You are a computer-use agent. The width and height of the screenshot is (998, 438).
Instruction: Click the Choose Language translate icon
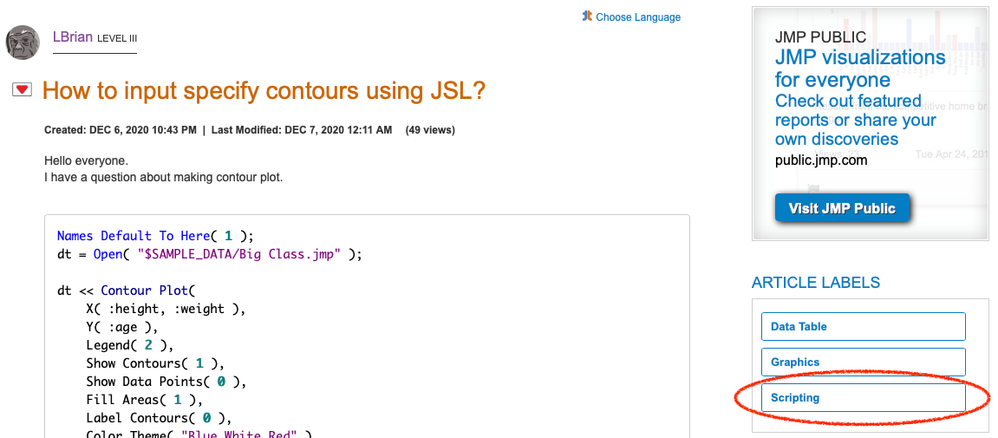click(587, 17)
